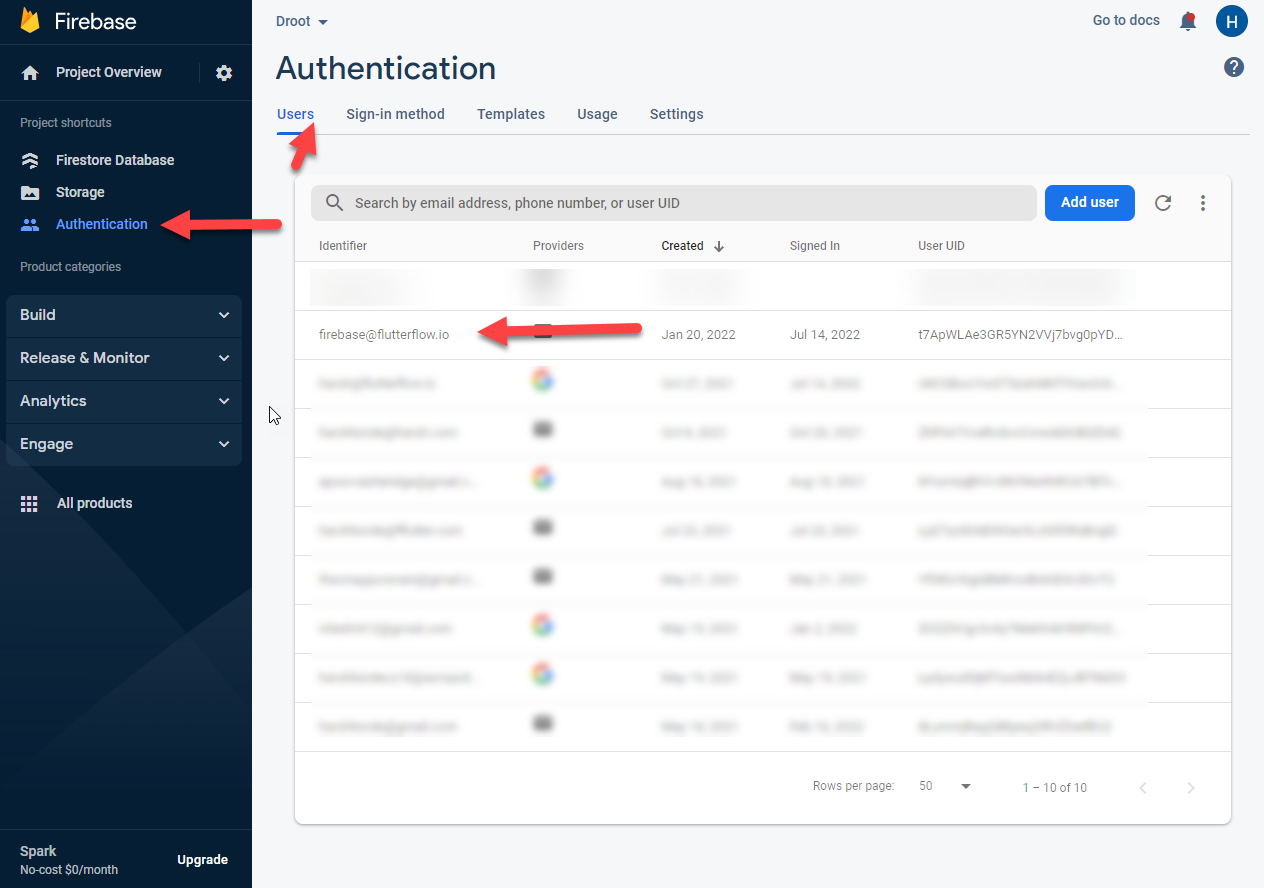
Task: Click Upgrade next to the Spark plan
Action: coord(203,860)
